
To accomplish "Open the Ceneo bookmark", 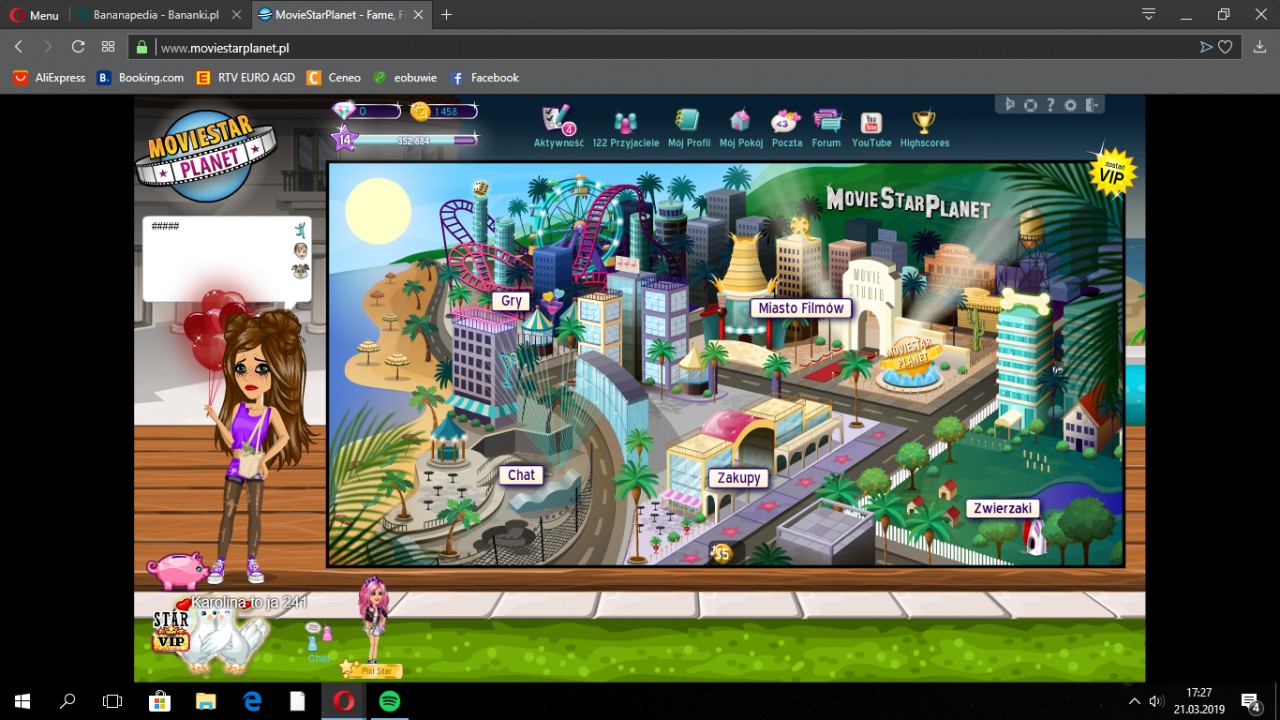I will pyautogui.click(x=334, y=77).
